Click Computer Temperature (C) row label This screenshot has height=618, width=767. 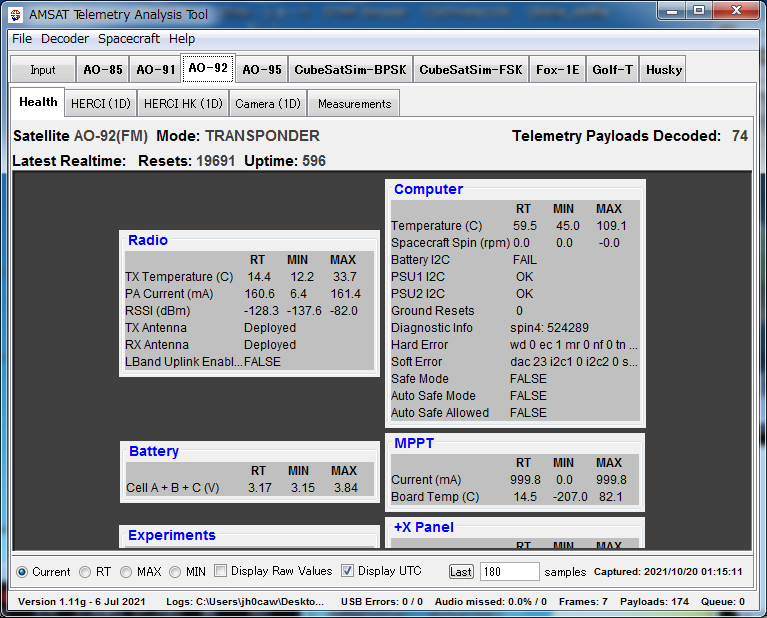(436, 226)
